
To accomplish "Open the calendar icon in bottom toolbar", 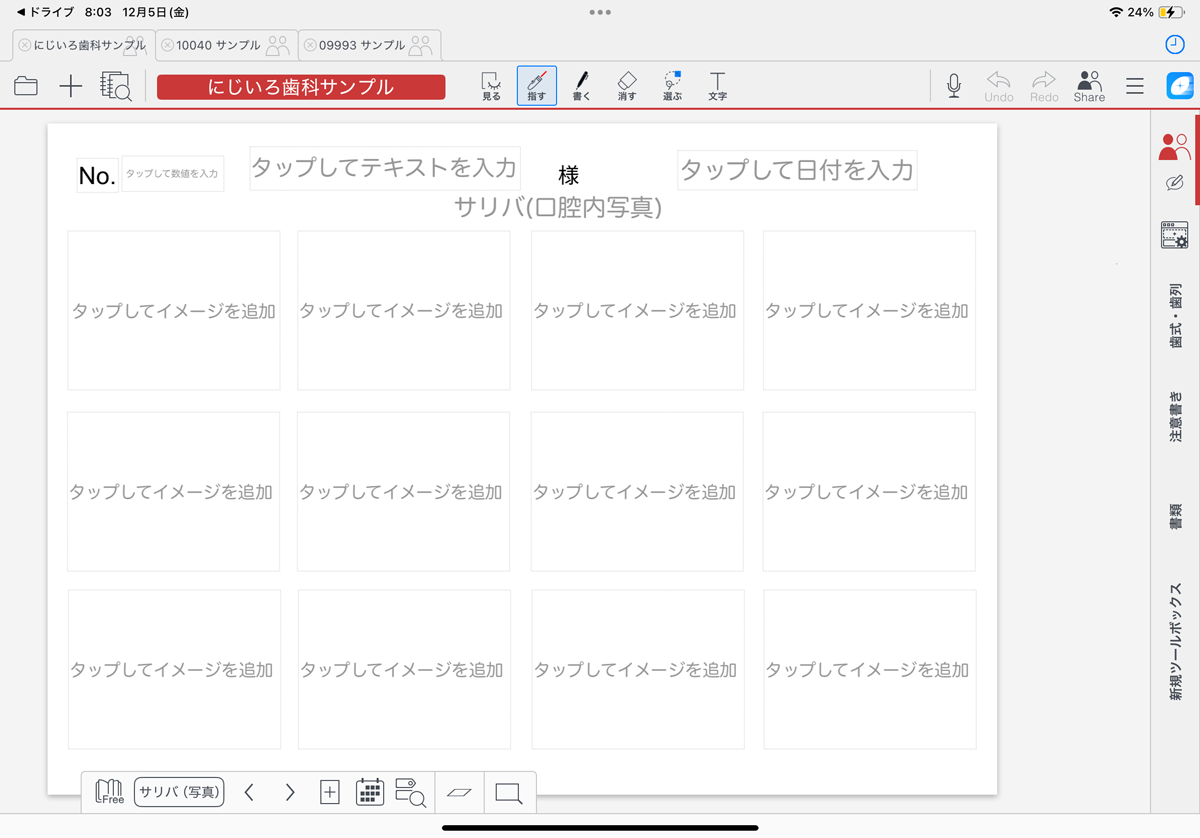I will pos(370,792).
